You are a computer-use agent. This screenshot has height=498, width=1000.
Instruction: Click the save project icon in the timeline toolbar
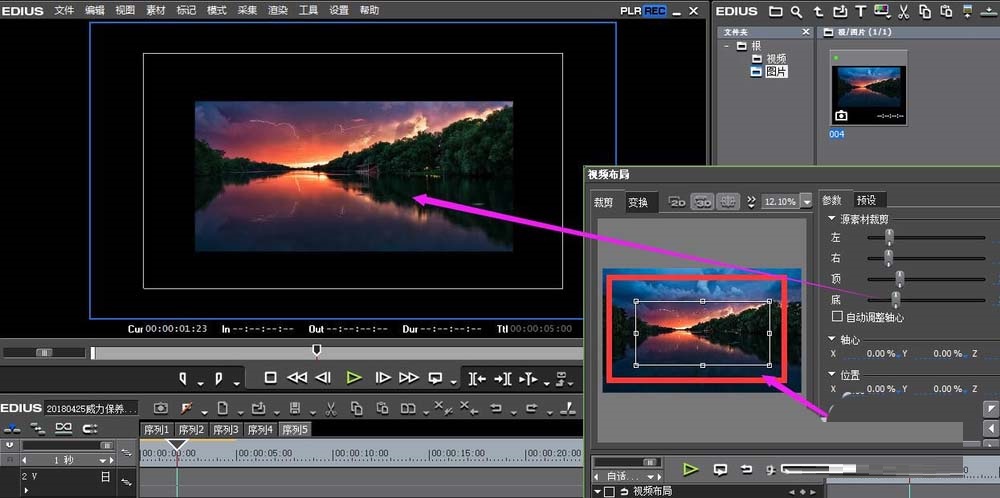pyautogui.click(x=293, y=408)
